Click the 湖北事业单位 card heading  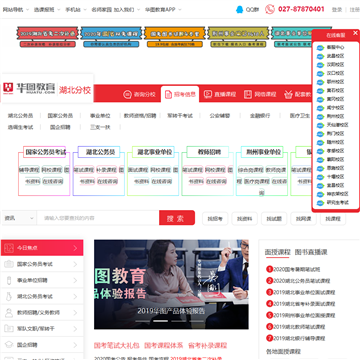click(x=155, y=152)
